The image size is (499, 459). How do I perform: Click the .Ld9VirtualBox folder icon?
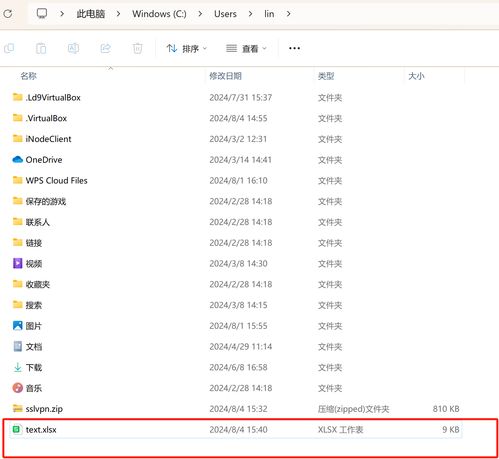(17, 97)
